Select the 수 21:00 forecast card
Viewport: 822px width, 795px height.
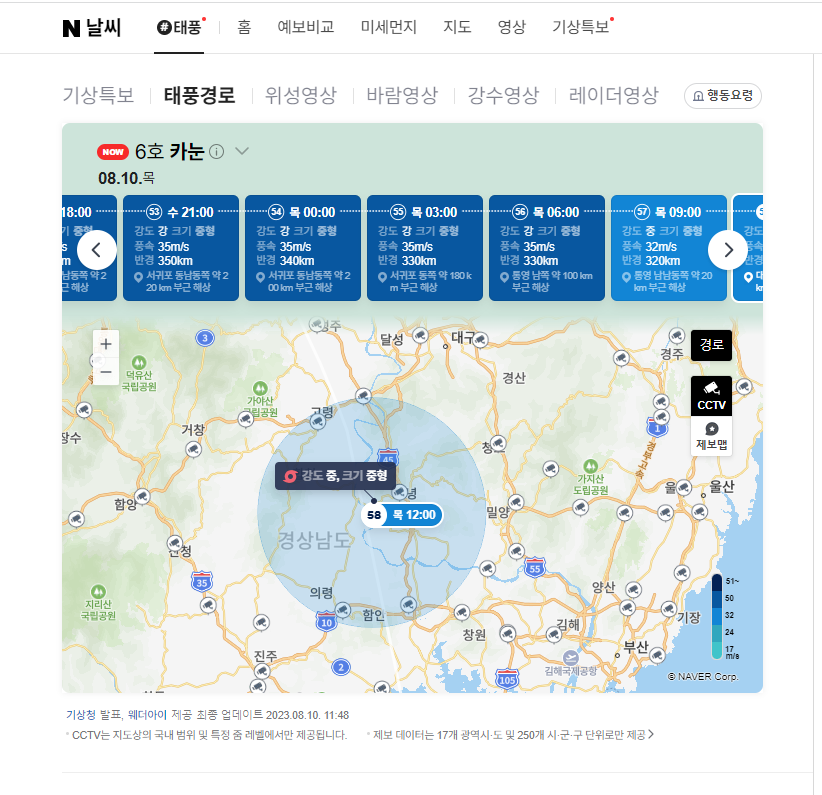pyautogui.click(x=181, y=248)
